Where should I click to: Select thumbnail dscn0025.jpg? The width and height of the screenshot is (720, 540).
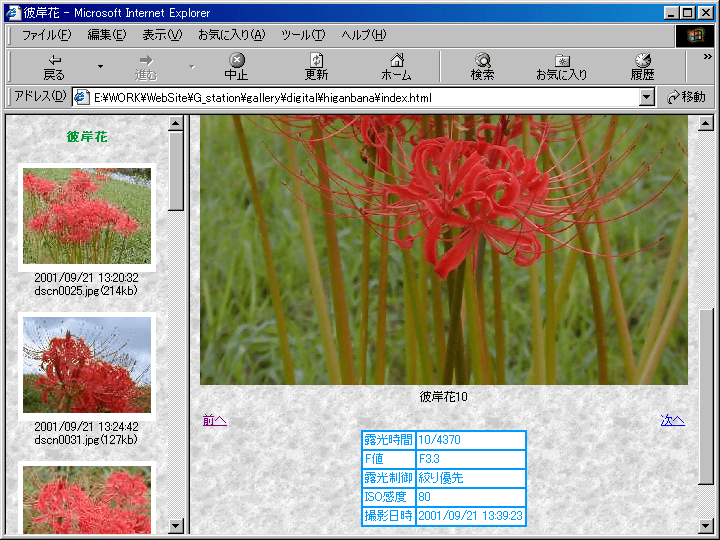tap(87, 216)
